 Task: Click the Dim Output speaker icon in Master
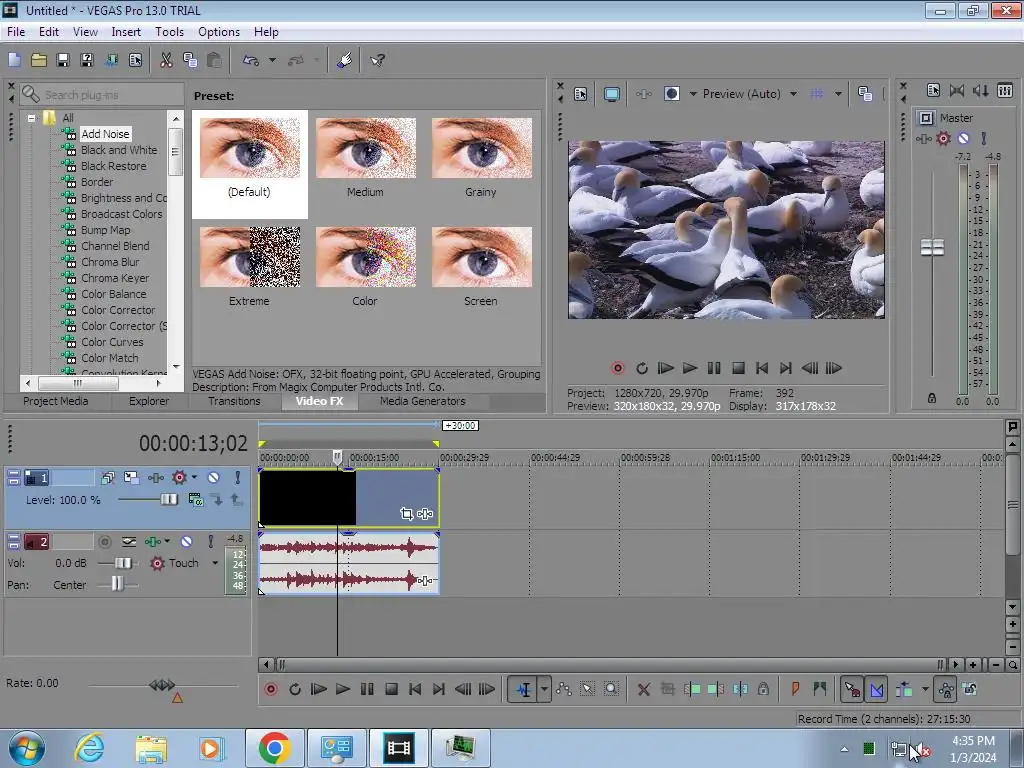980,90
